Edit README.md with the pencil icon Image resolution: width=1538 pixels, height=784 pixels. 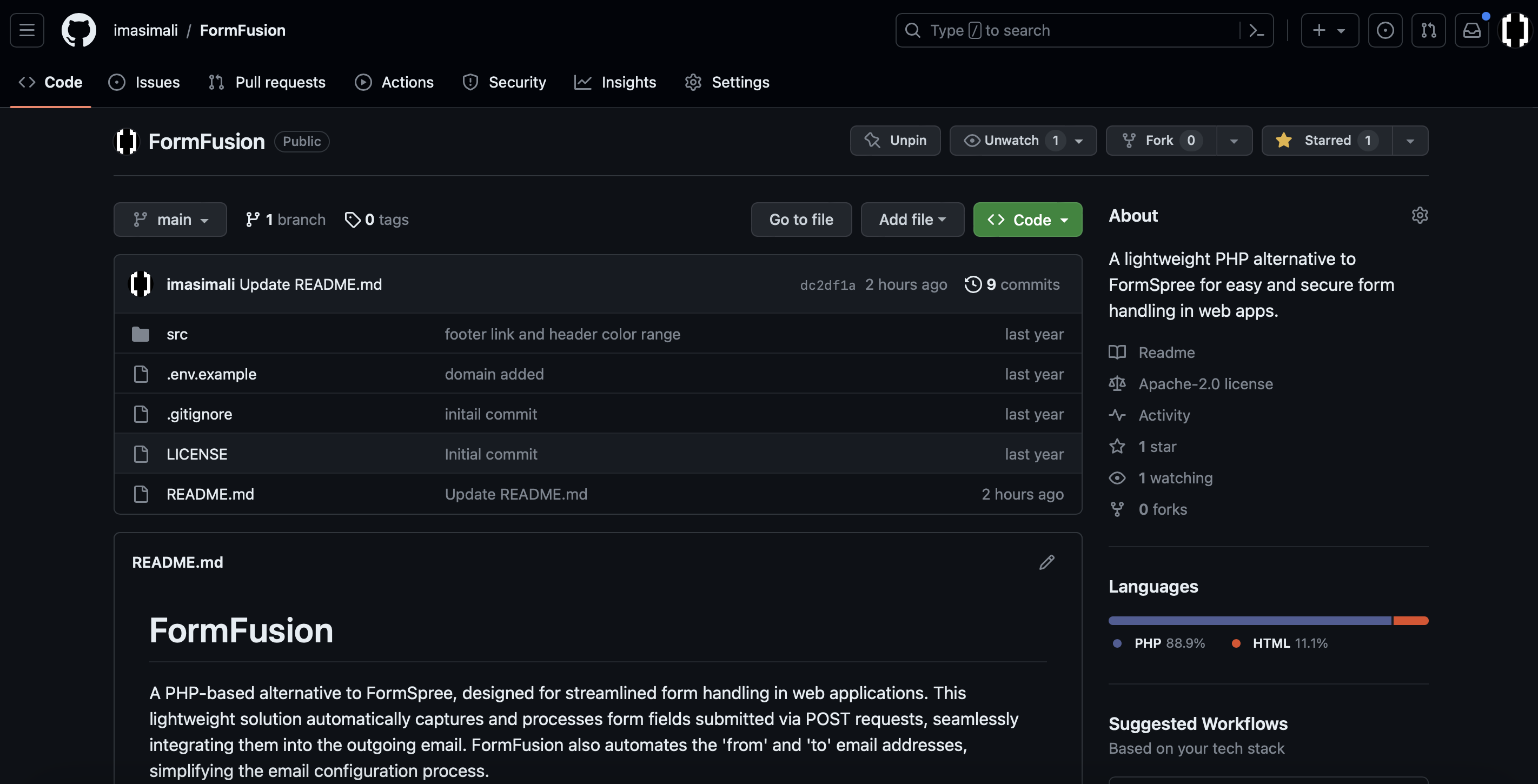tap(1046, 562)
